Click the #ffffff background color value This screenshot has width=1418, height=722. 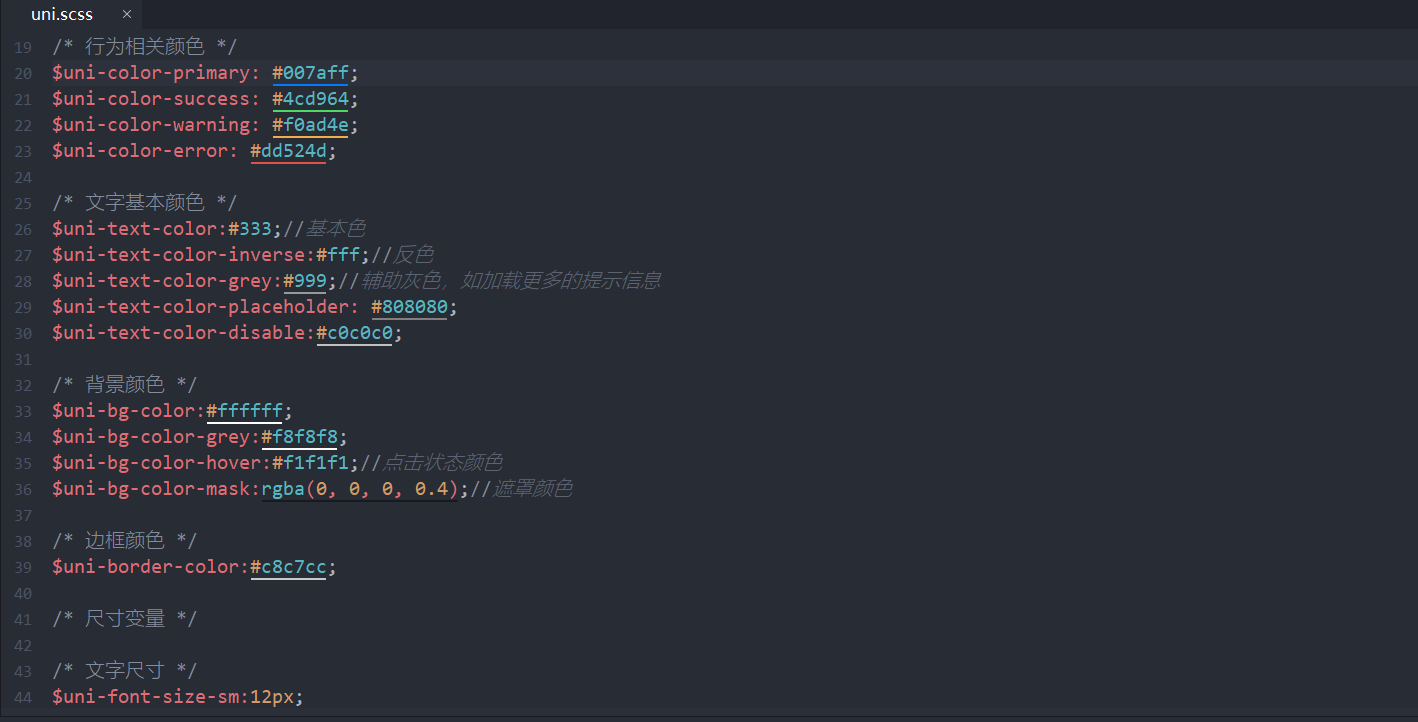pyautogui.click(x=244, y=411)
